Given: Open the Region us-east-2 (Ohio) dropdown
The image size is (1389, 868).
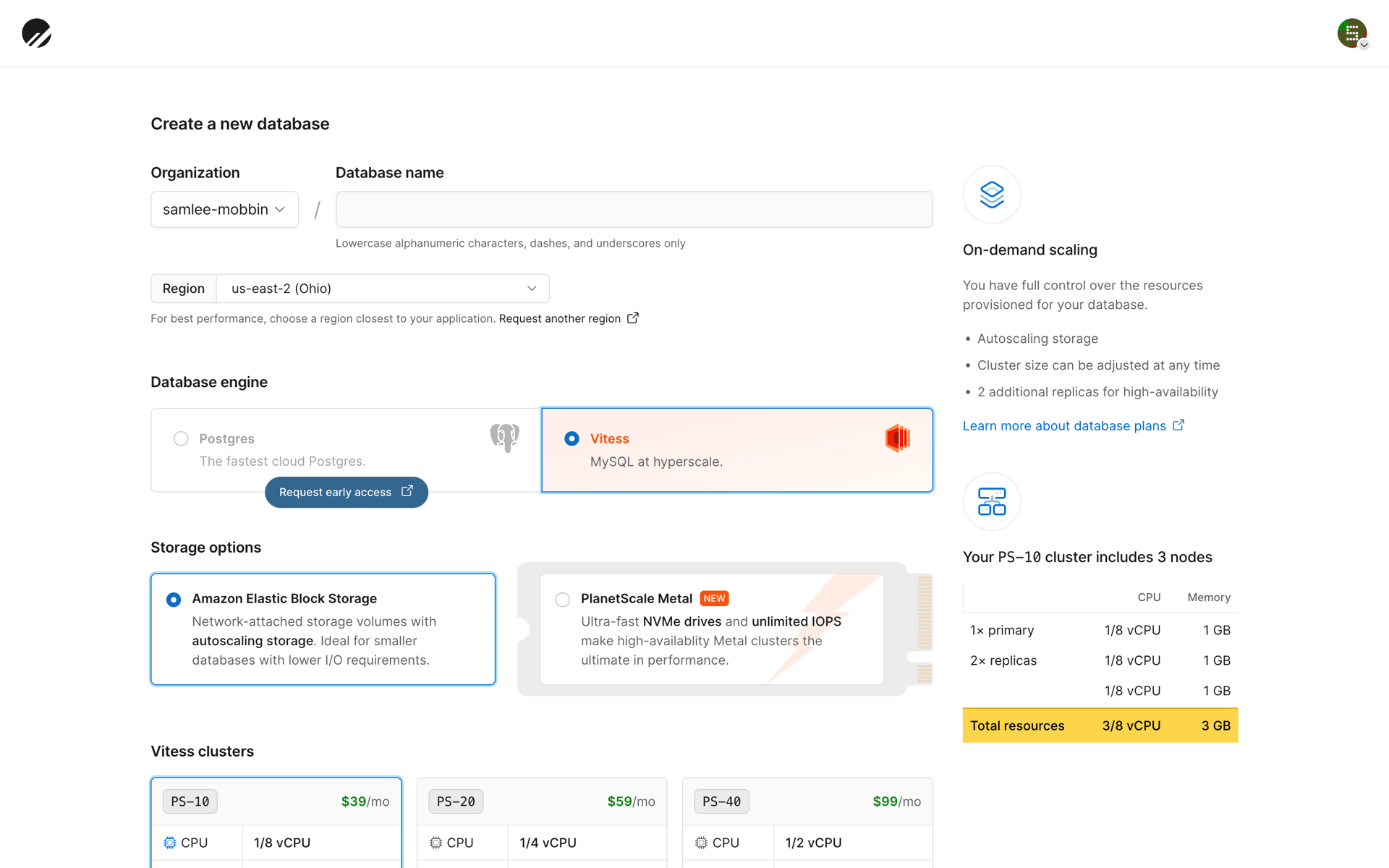Looking at the screenshot, I should tap(383, 289).
